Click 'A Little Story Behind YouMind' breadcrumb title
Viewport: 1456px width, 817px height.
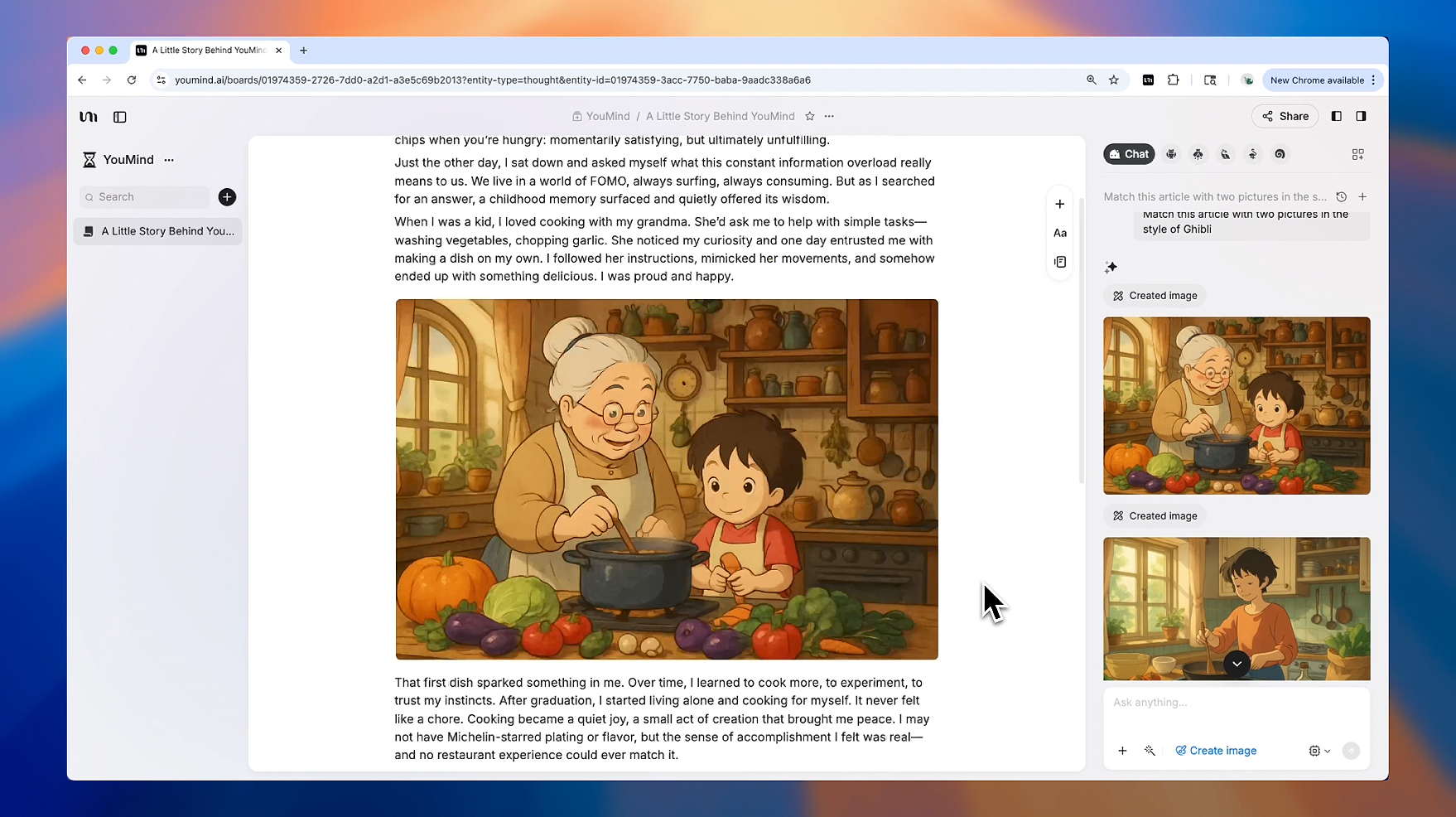tap(720, 116)
